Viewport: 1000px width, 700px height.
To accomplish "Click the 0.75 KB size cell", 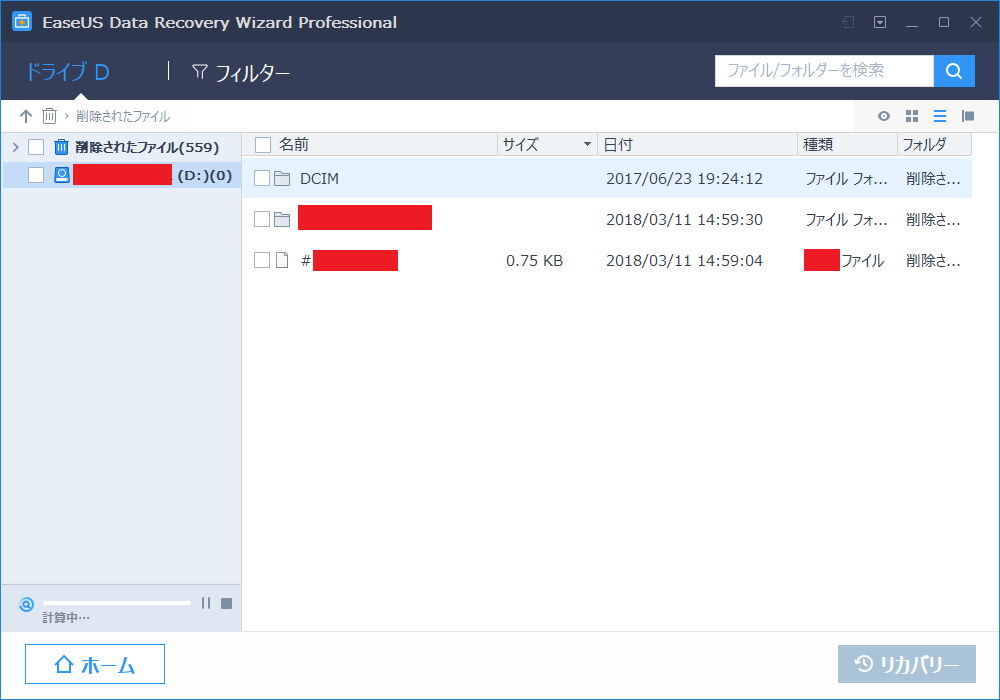I will pos(534,260).
